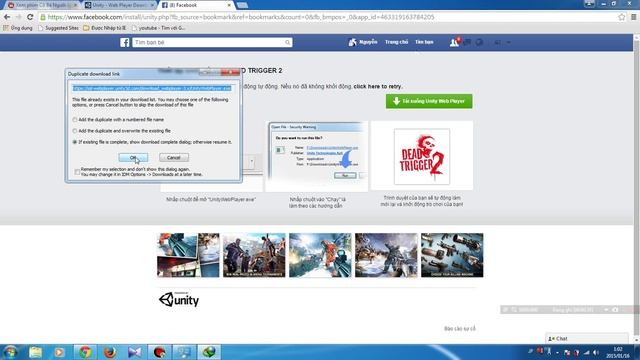This screenshot has width=640, height=360.
Task: Open fifth screenshot showing weapons arsenal
Action: click(x=452, y=255)
